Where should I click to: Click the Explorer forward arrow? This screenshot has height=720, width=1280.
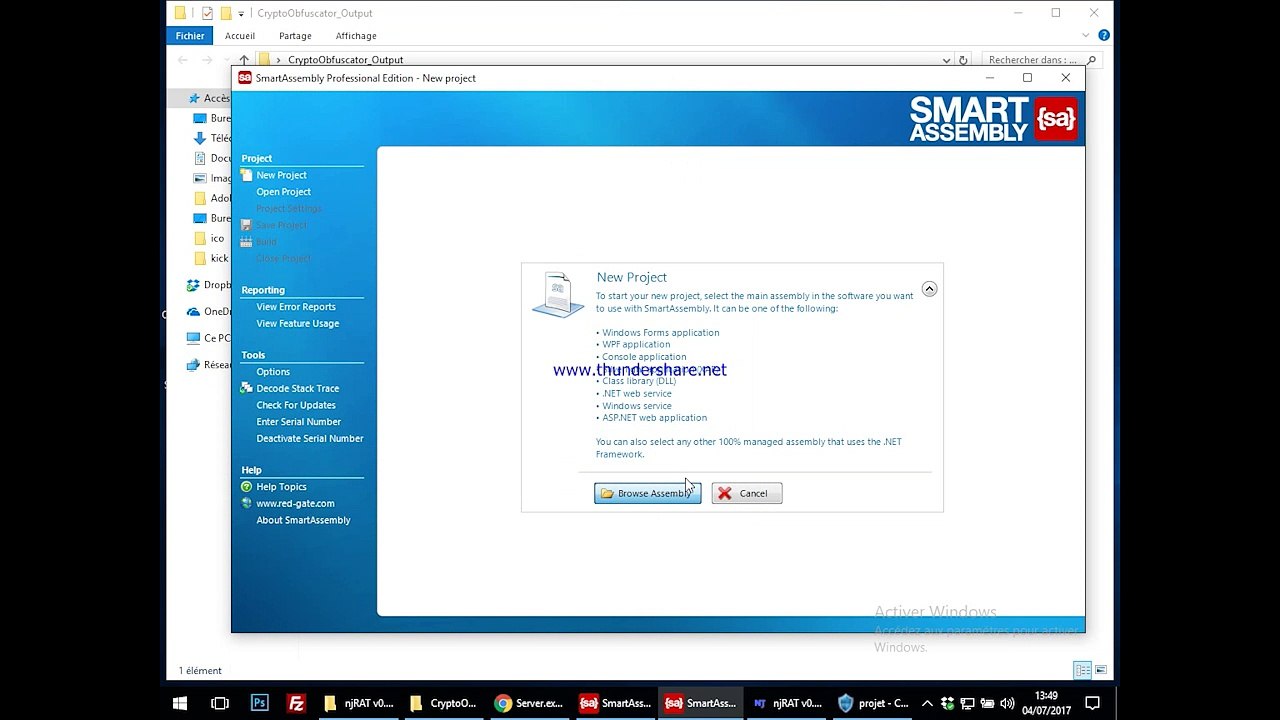tap(207, 60)
